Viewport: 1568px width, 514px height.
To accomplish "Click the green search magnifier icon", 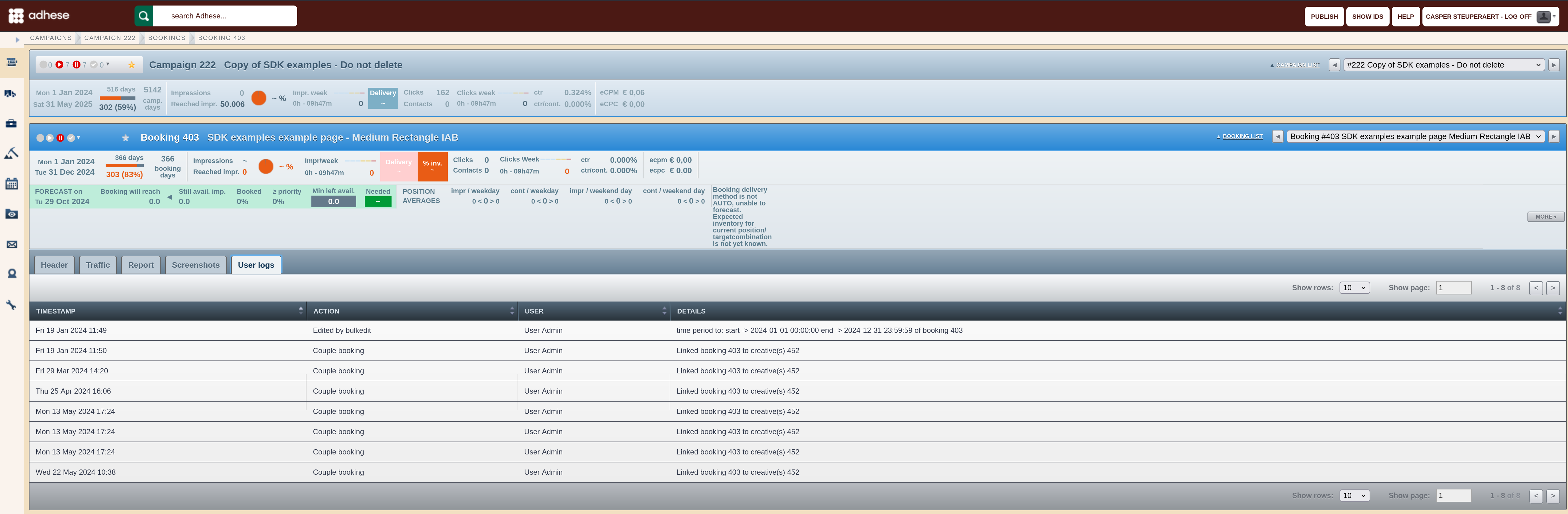I will (x=144, y=16).
